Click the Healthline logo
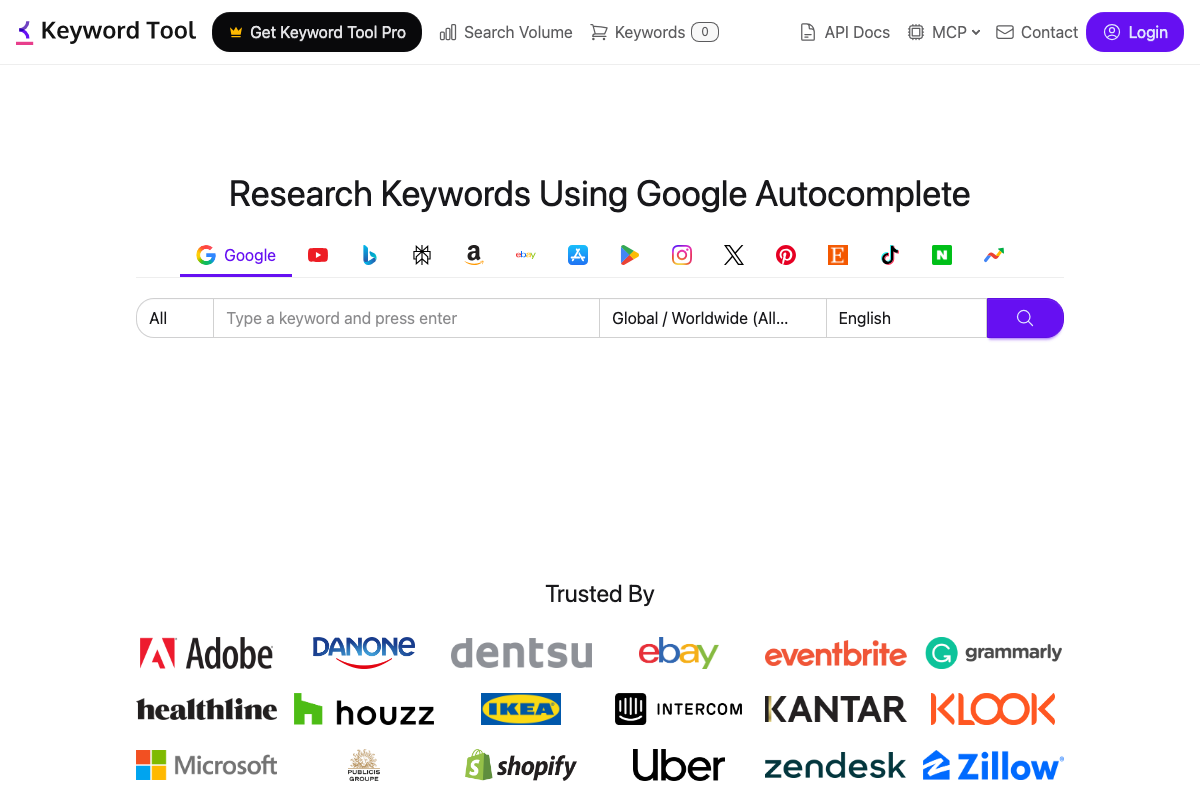1200x800 pixels. [207, 710]
